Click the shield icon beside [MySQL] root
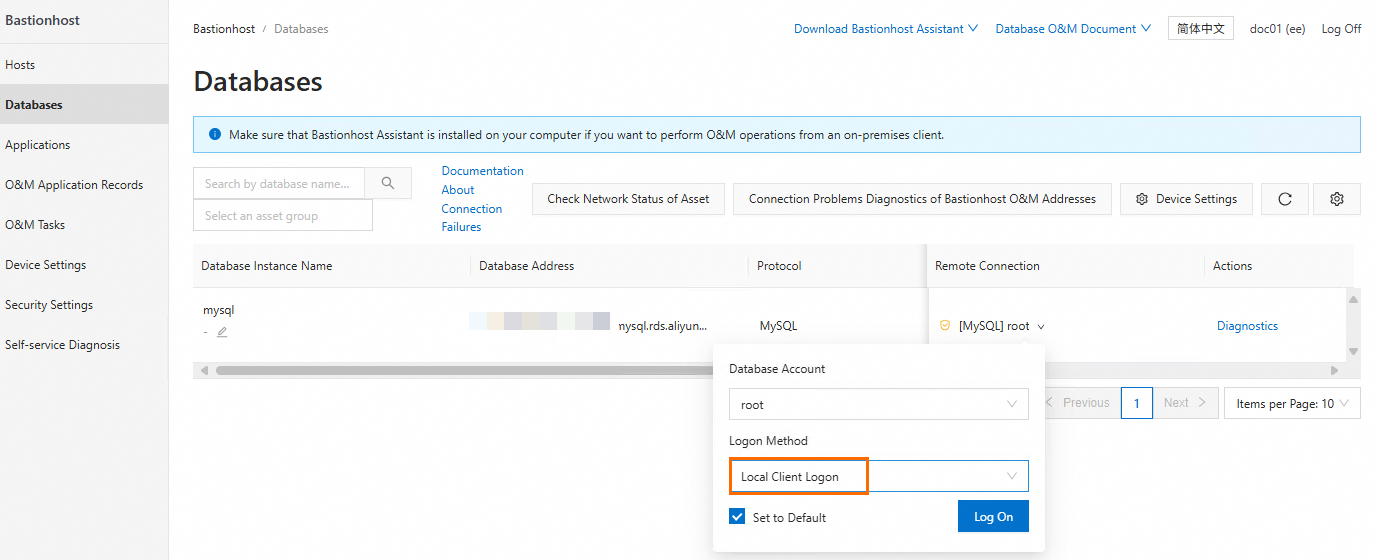Viewport: 1376px width, 560px height. pyautogui.click(x=945, y=326)
